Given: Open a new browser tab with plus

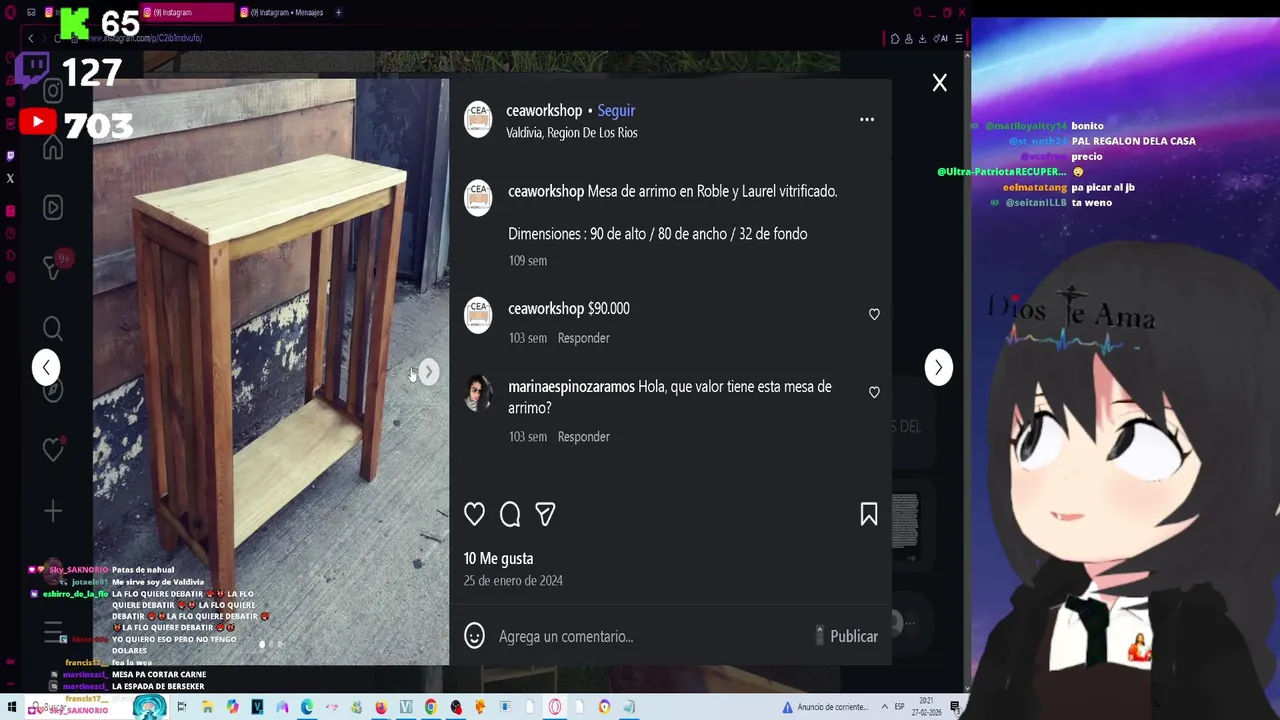Looking at the screenshot, I should click(x=338, y=12).
